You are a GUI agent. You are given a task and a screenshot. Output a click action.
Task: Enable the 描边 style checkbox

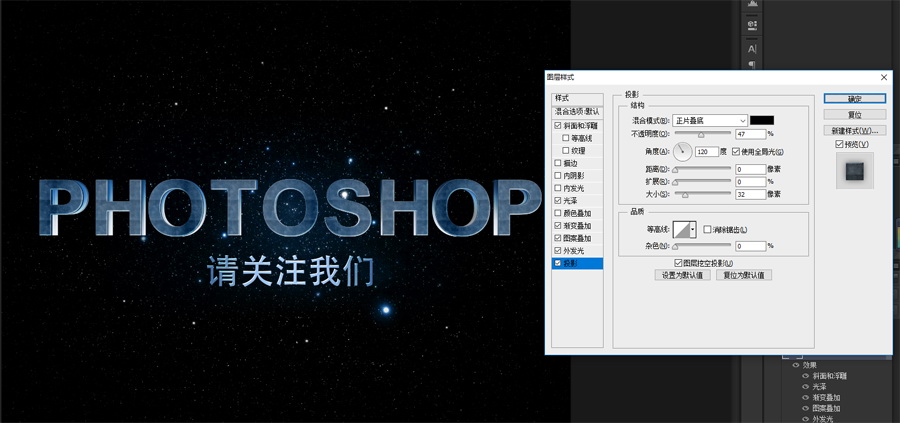558,163
